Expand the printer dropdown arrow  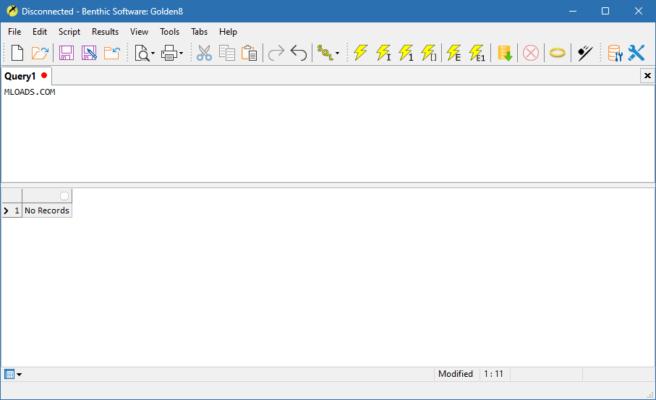click(x=181, y=53)
